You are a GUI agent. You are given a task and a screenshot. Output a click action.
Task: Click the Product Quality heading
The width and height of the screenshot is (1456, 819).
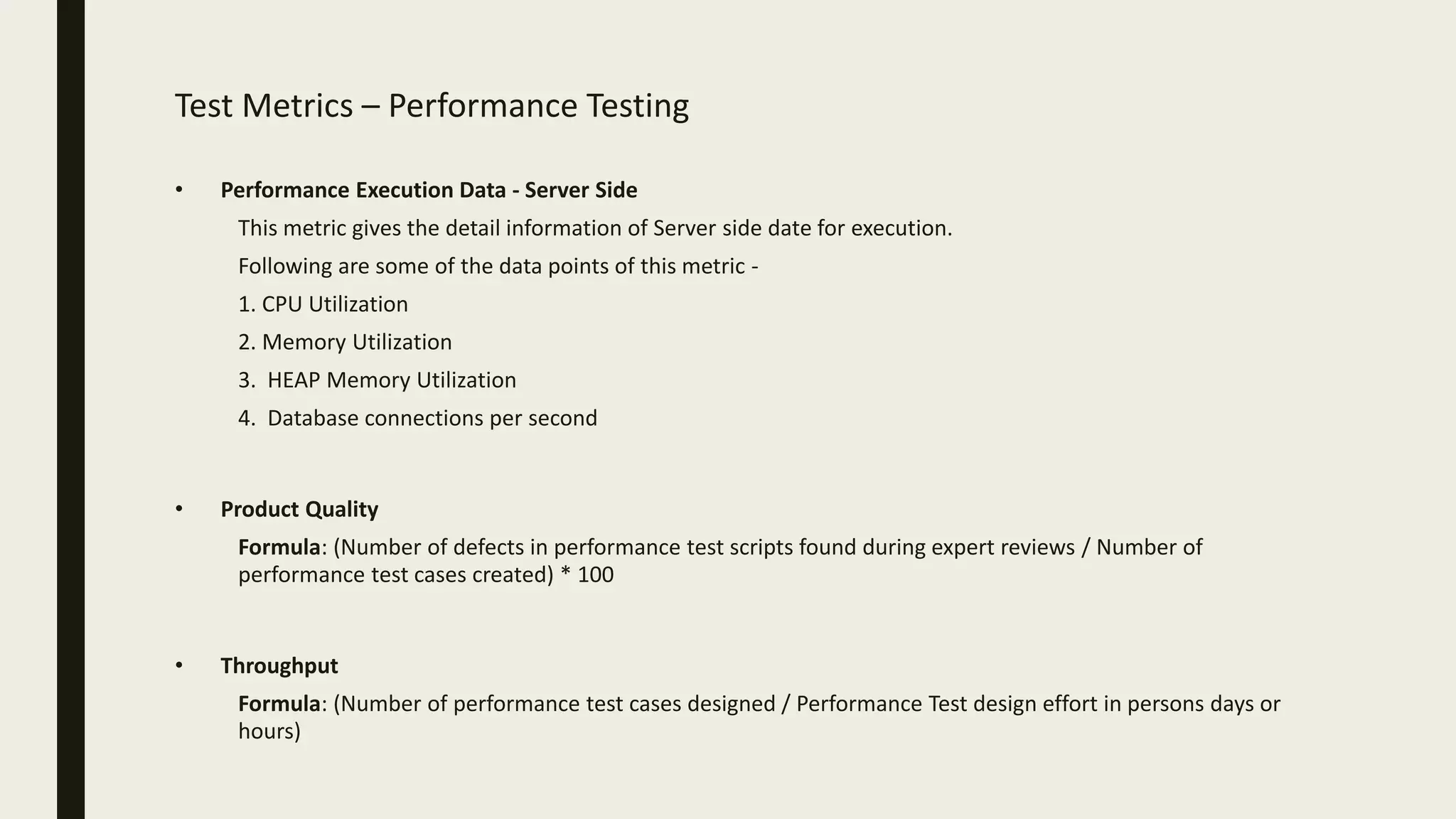299,509
